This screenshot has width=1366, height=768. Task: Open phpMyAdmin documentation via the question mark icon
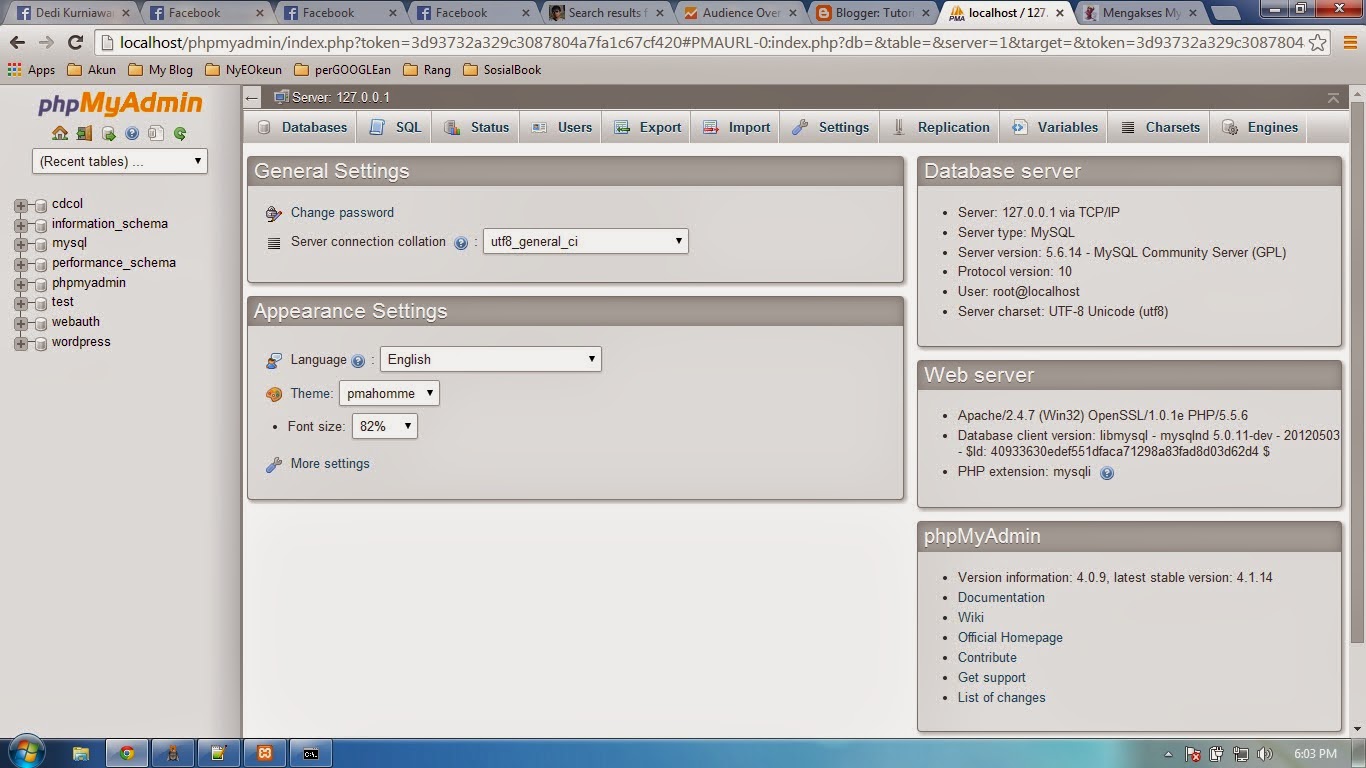coord(132,132)
